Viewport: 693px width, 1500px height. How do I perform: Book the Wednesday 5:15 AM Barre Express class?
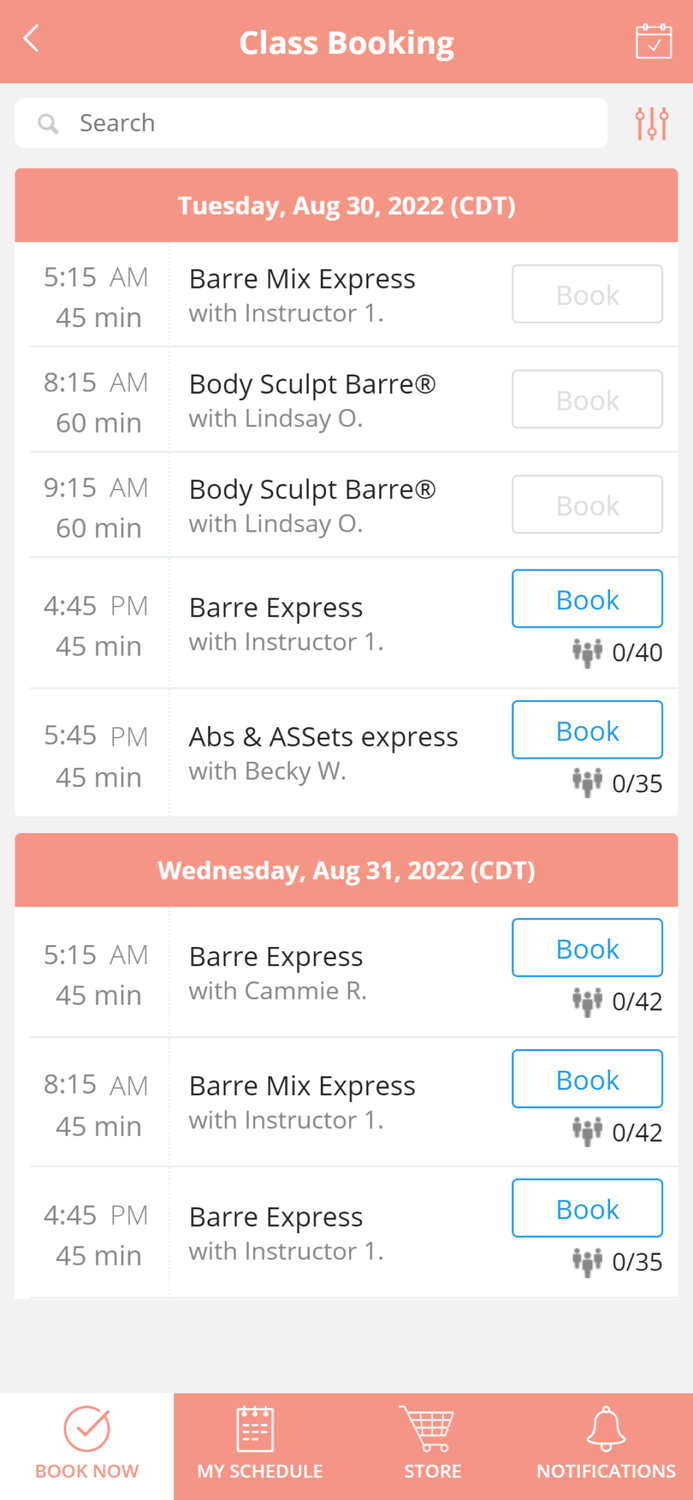point(587,947)
